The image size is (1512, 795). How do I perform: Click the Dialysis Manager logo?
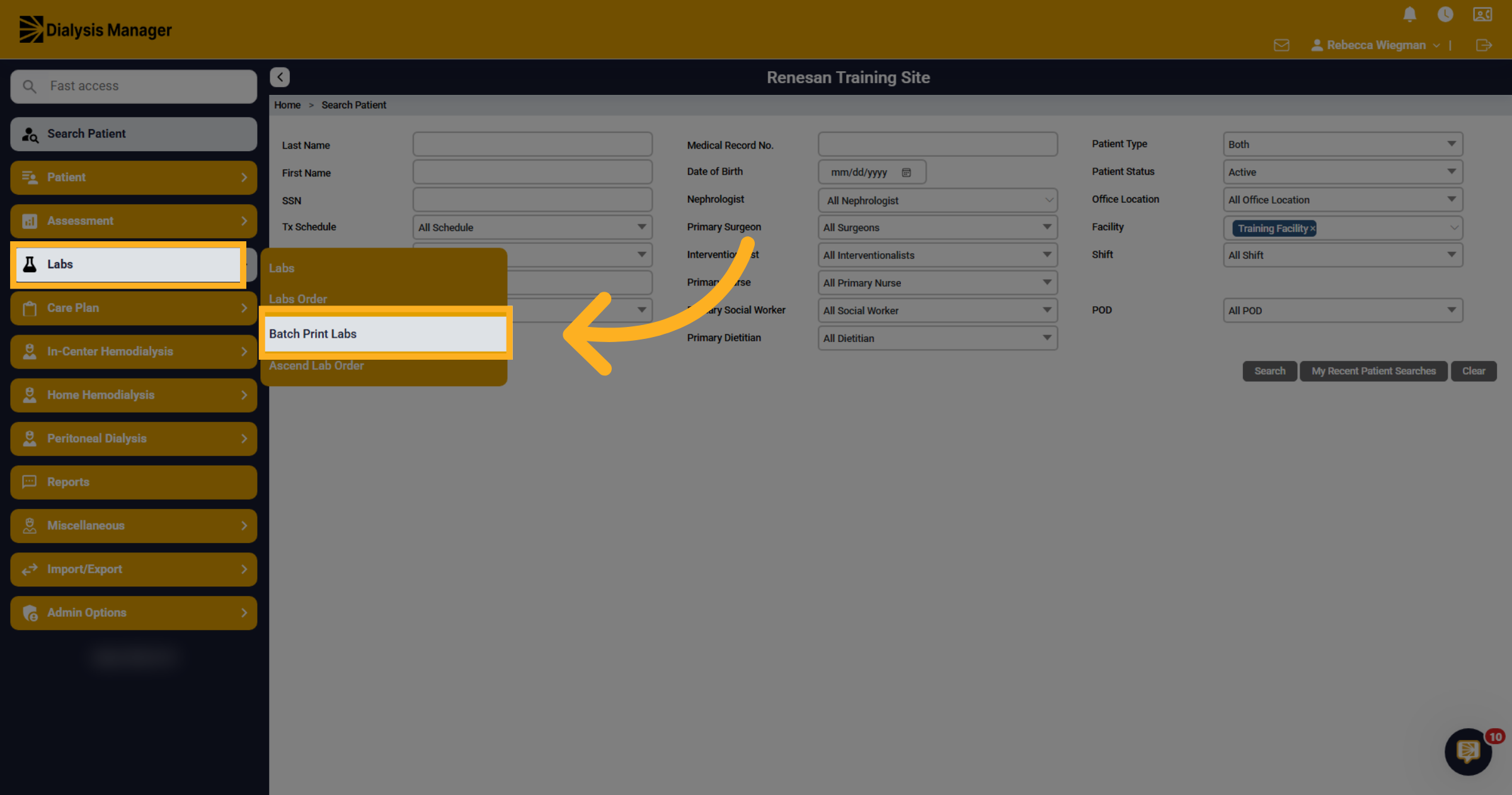click(96, 30)
